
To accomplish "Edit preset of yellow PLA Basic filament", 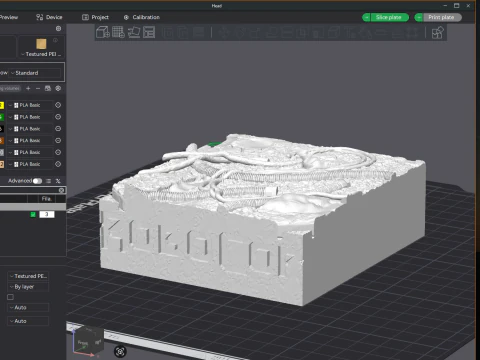I will [58, 105].
